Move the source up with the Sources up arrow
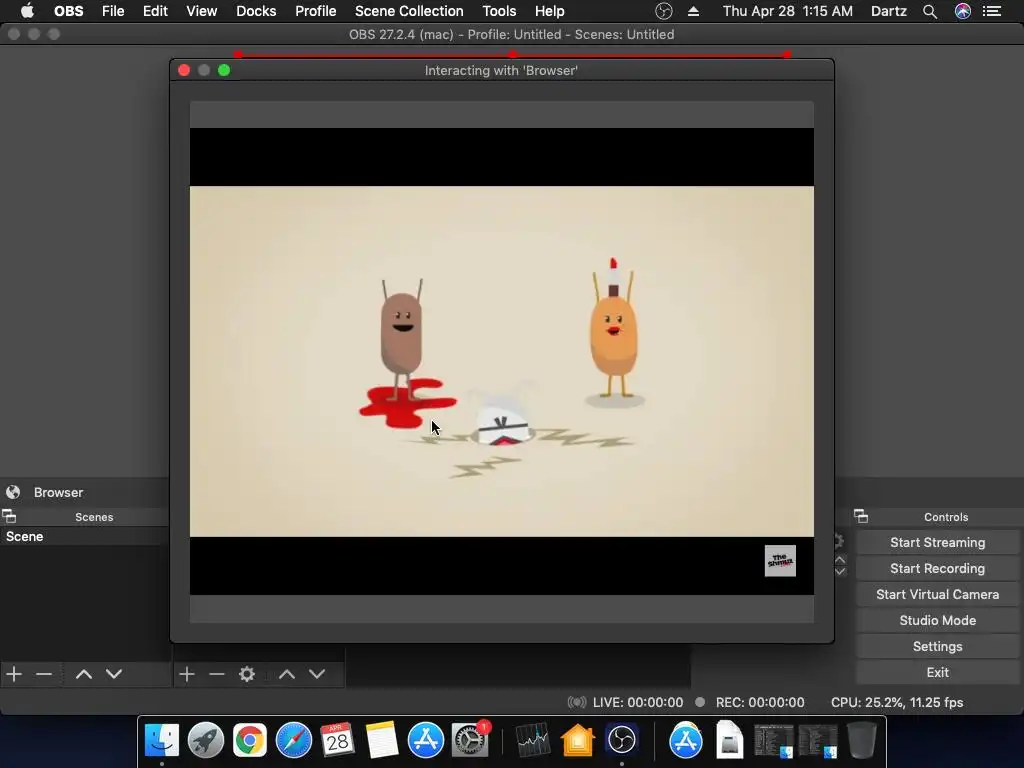The image size is (1024, 768). [287, 674]
